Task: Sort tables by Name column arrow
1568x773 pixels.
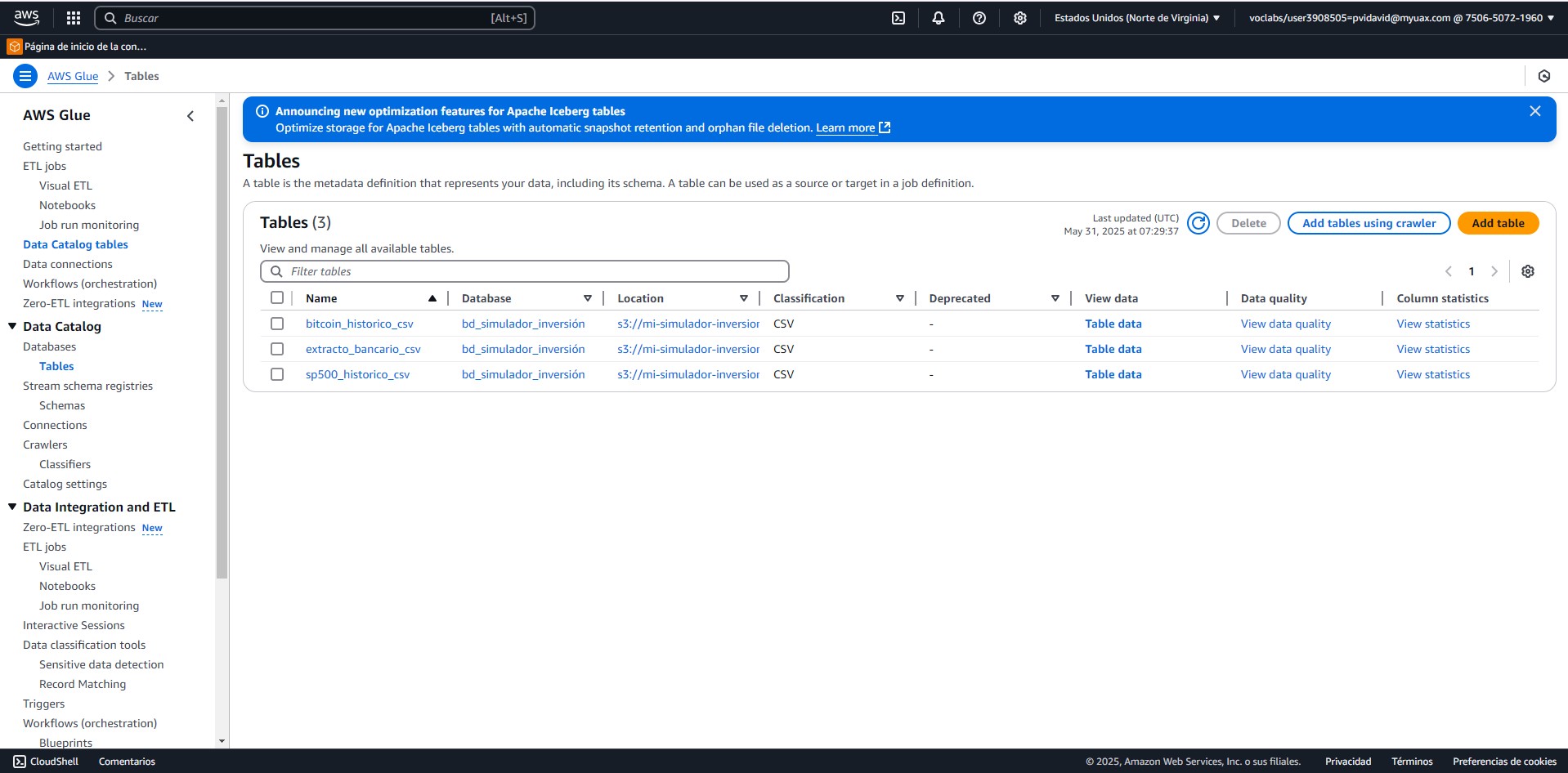Action: tap(432, 298)
